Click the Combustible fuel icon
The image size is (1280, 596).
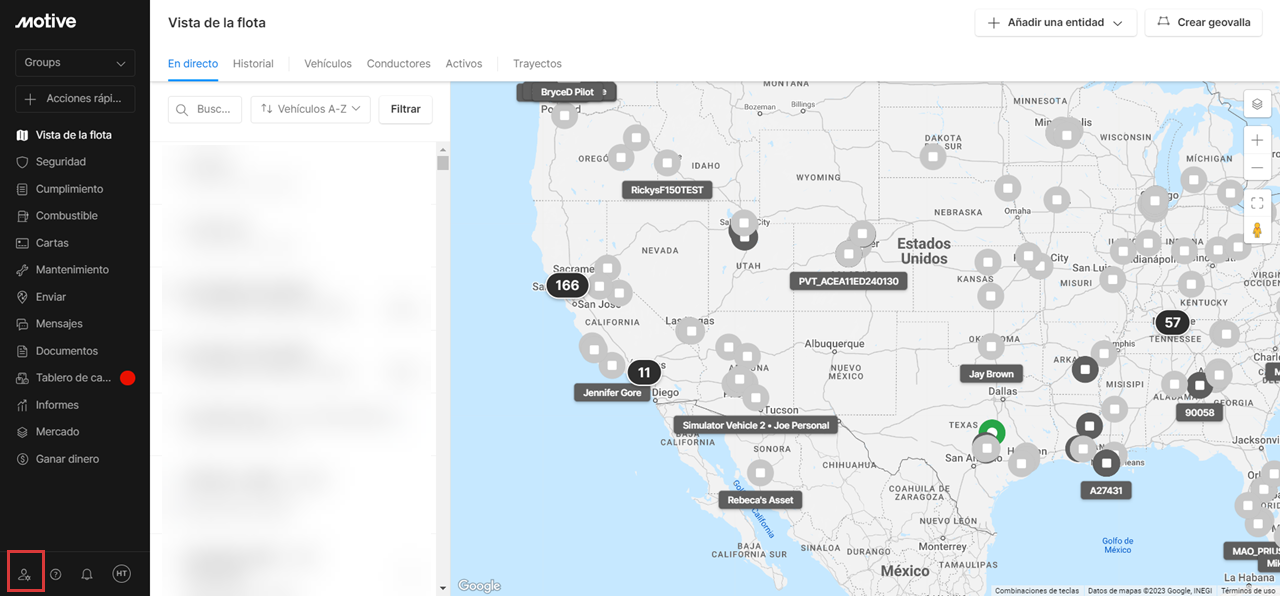pyautogui.click(x=23, y=216)
